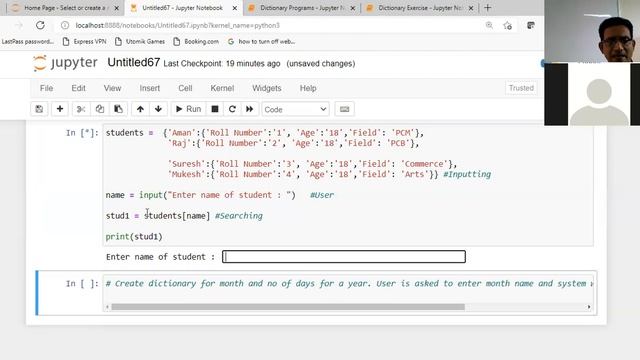The height and width of the screenshot is (360, 640).
Task: Open the Edit menu
Action: pos(78,88)
